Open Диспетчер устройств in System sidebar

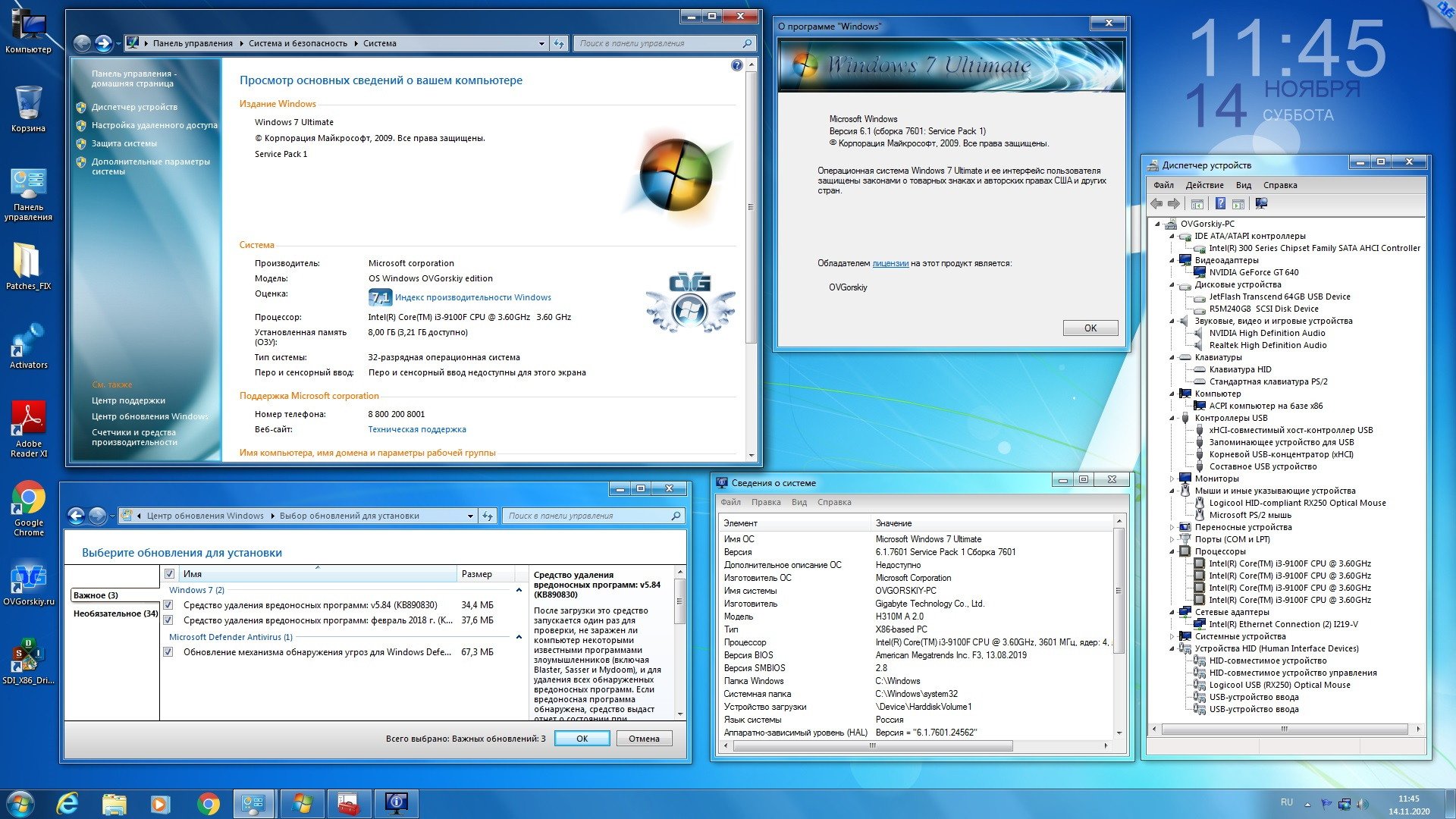(134, 107)
